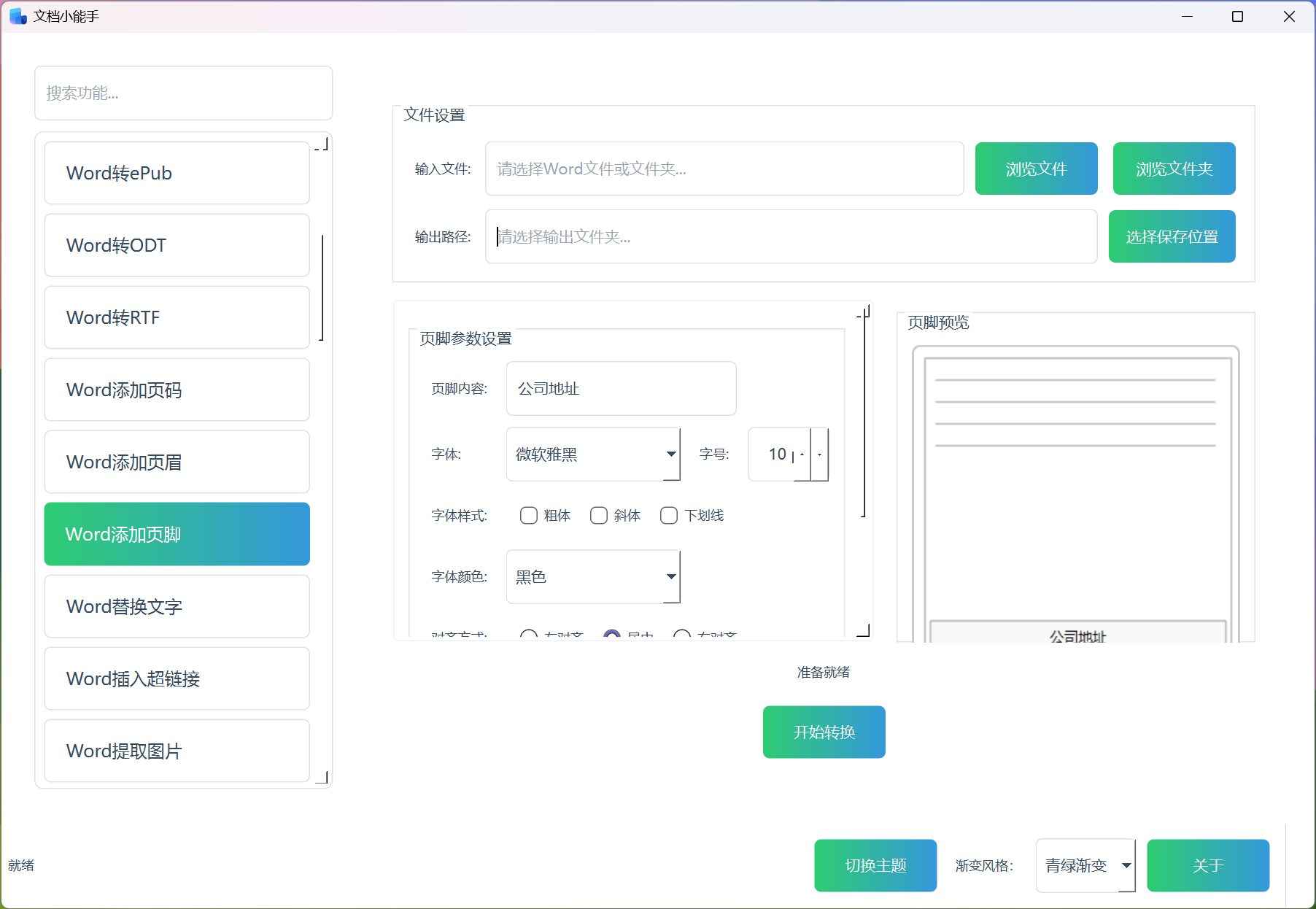Click the 浏览文件夹 button
Screen dimensions: 1316x909
[1173, 169]
